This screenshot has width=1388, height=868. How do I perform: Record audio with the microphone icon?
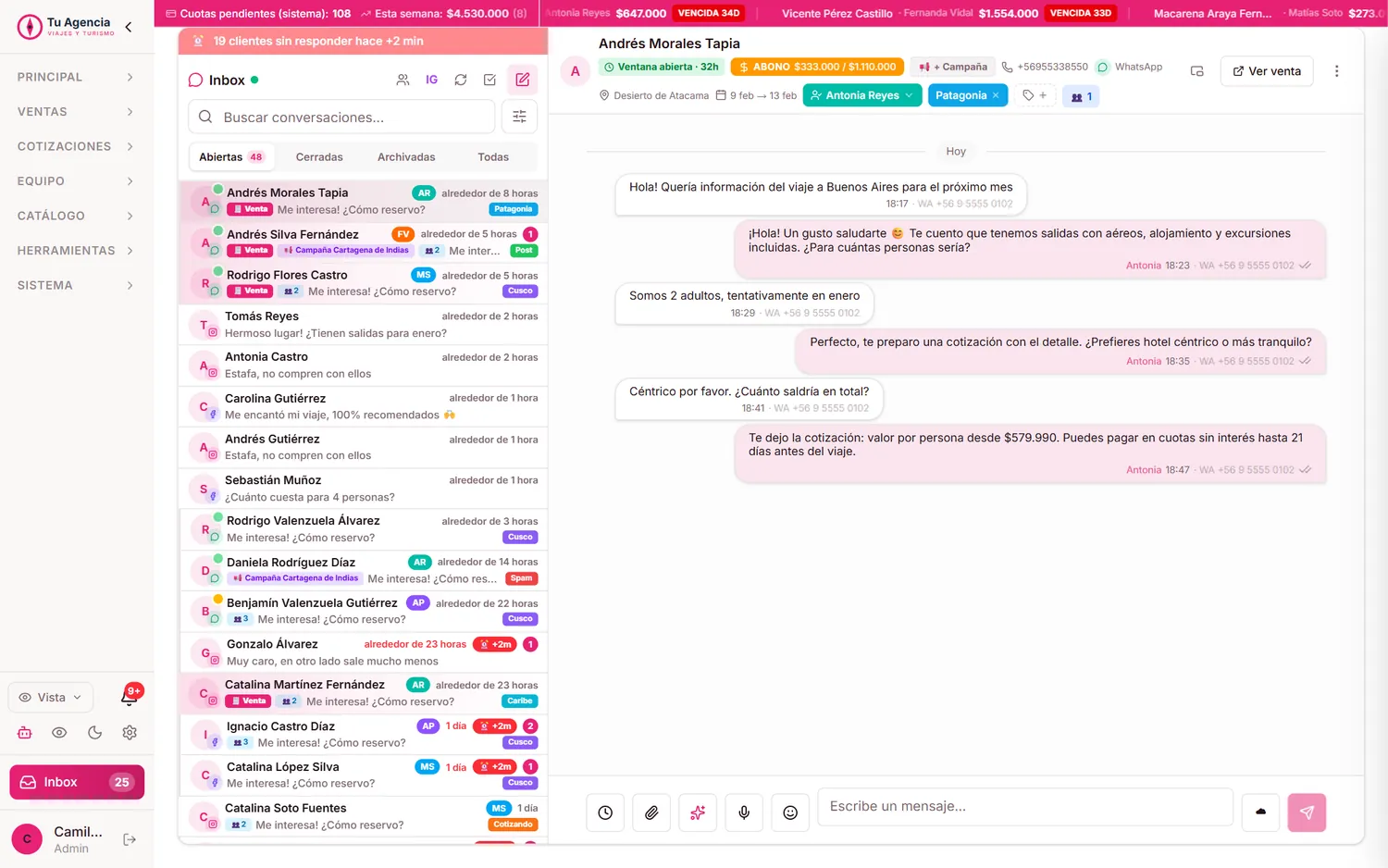coord(744,812)
